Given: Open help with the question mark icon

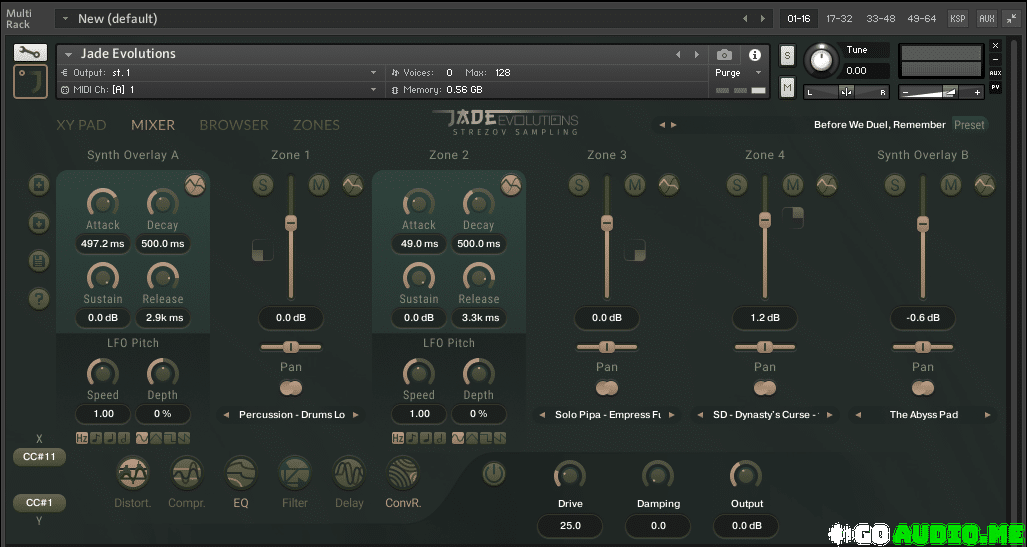Looking at the screenshot, I should [x=39, y=299].
